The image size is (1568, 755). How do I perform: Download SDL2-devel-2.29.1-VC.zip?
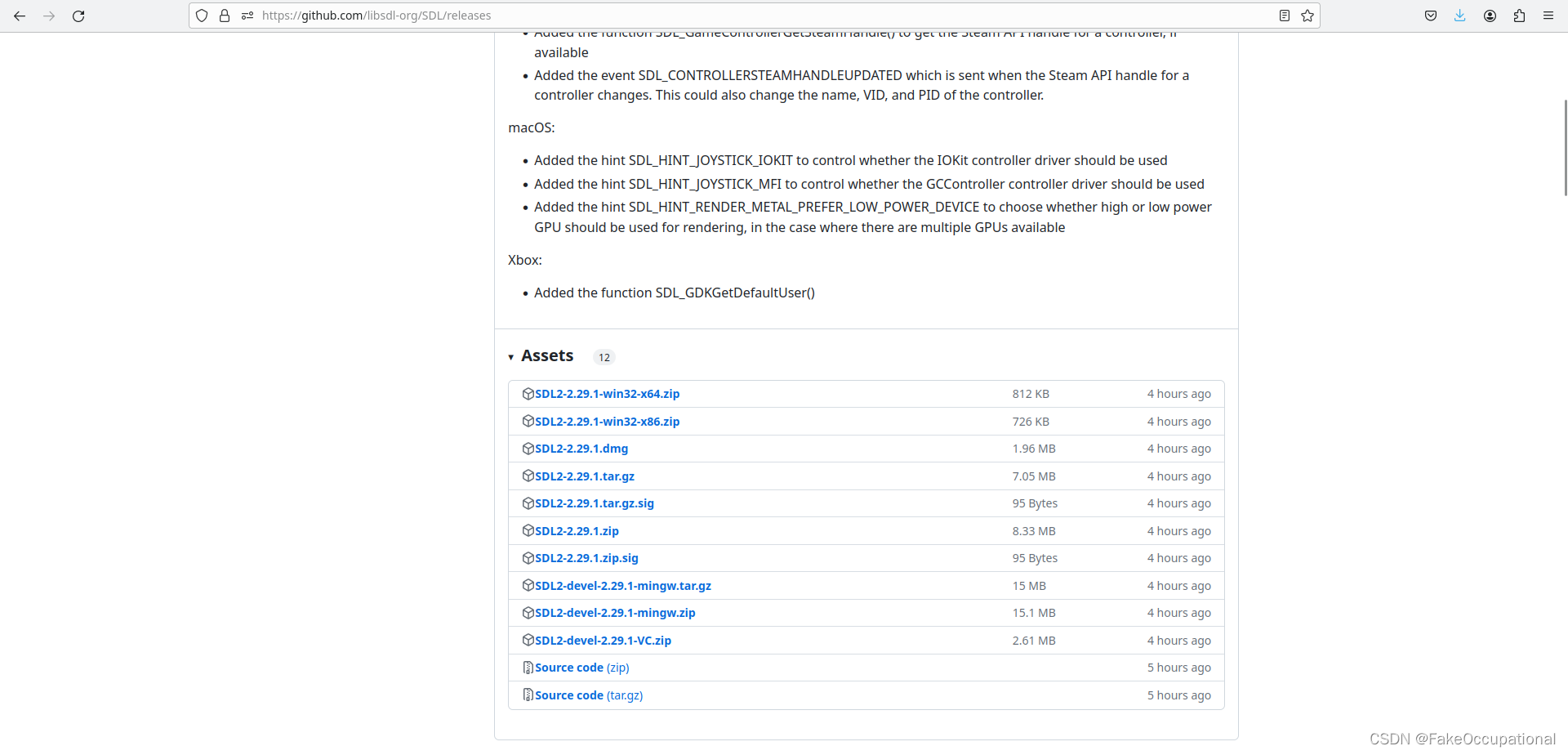point(603,641)
